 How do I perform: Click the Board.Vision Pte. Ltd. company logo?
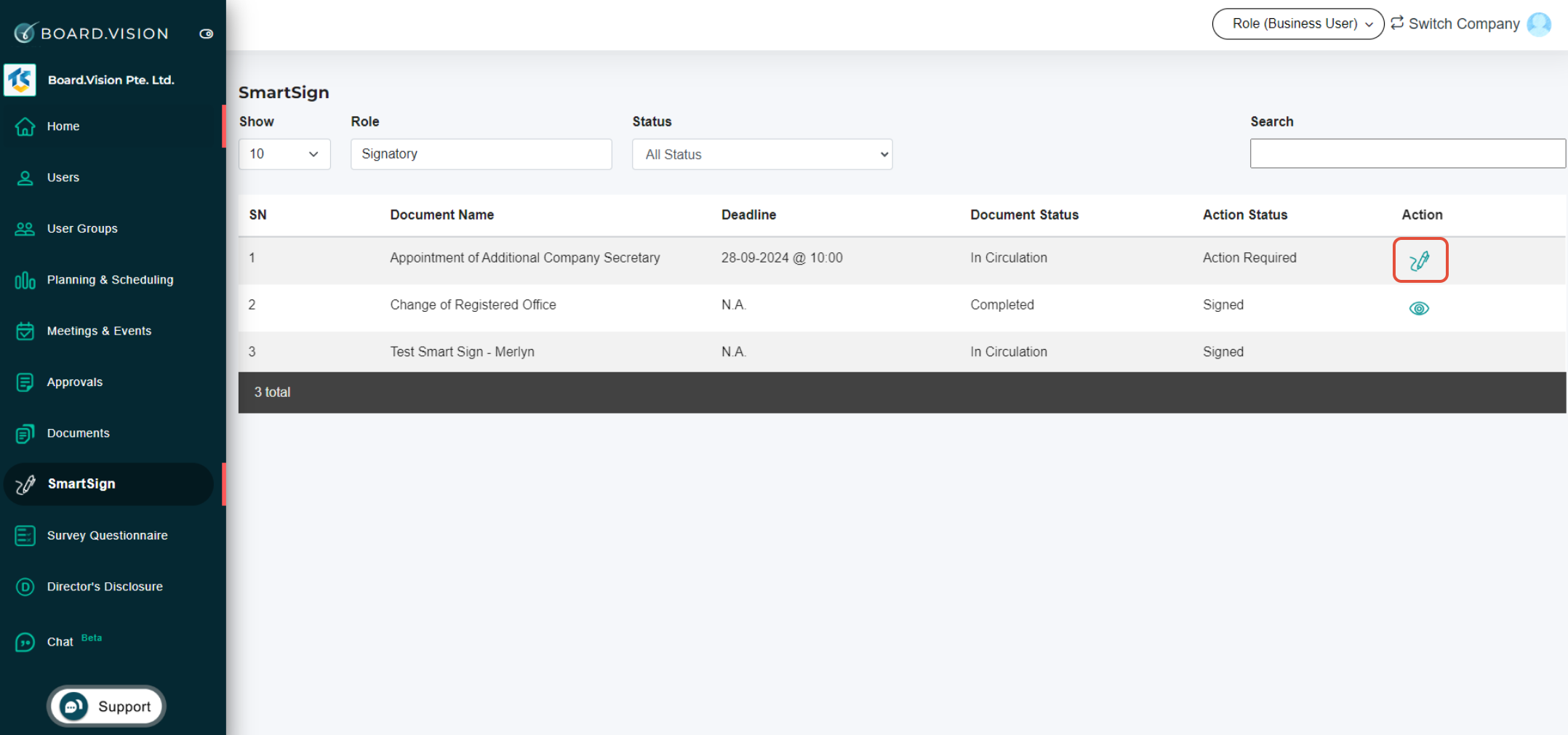[20, 80]
